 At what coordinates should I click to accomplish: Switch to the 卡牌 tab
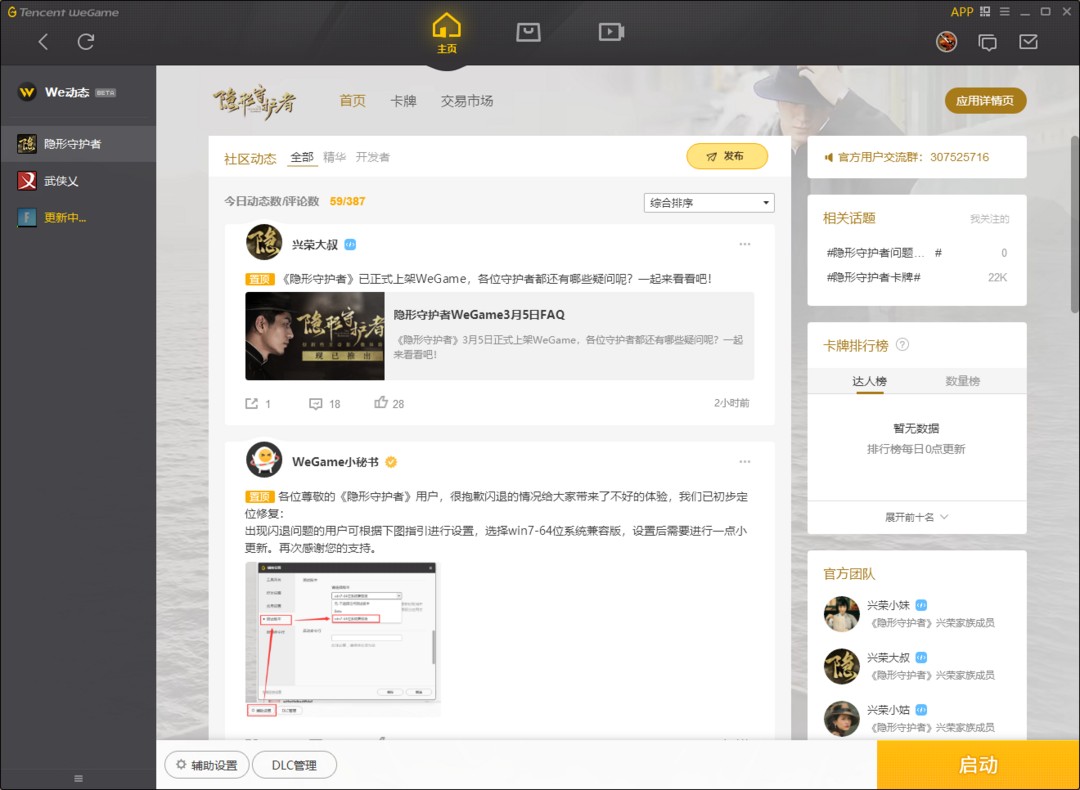pyautogui.click(x=403, y=101)
